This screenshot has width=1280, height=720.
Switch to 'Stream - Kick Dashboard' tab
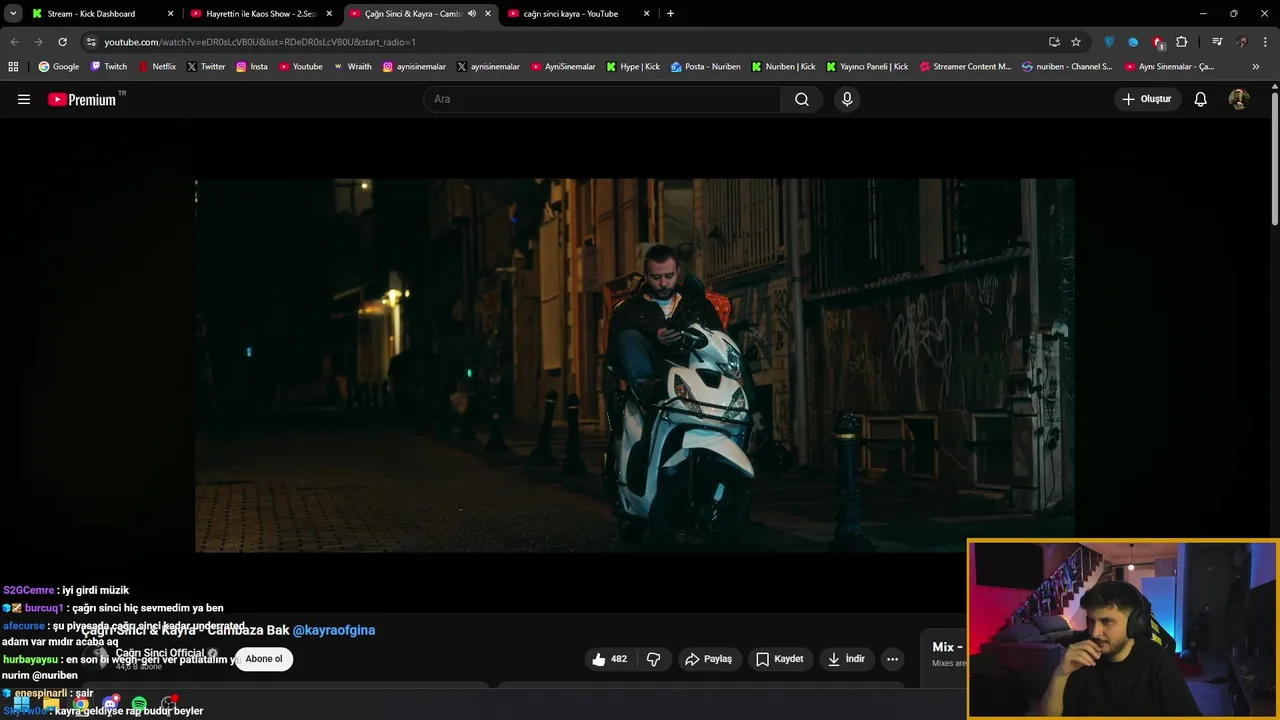100,14
